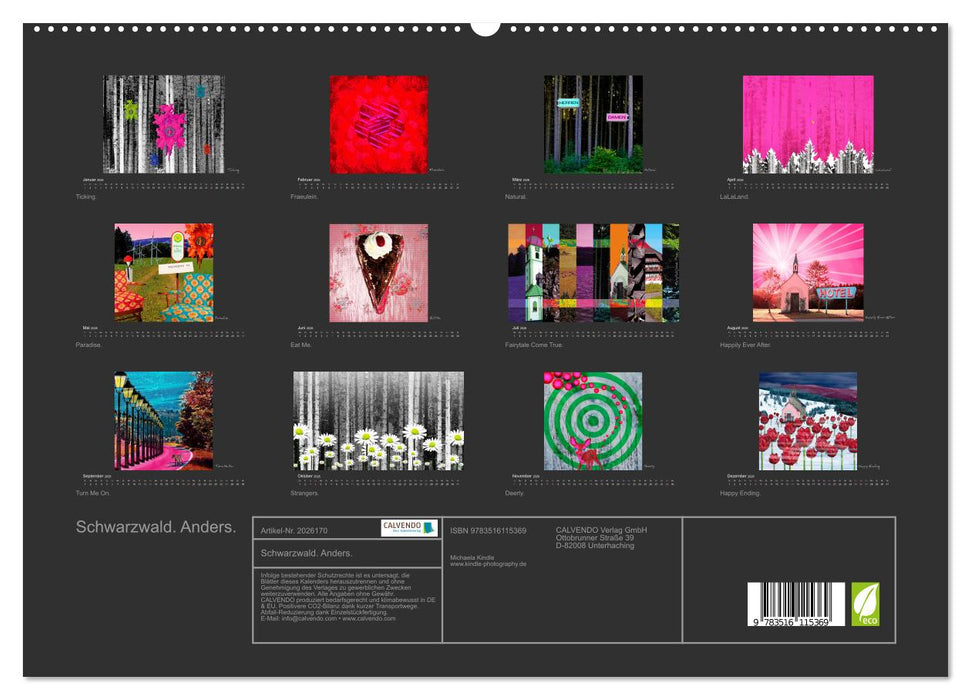971x700 pixels.
Task: Select the red Fraeulein image
Action: [378, 124]
